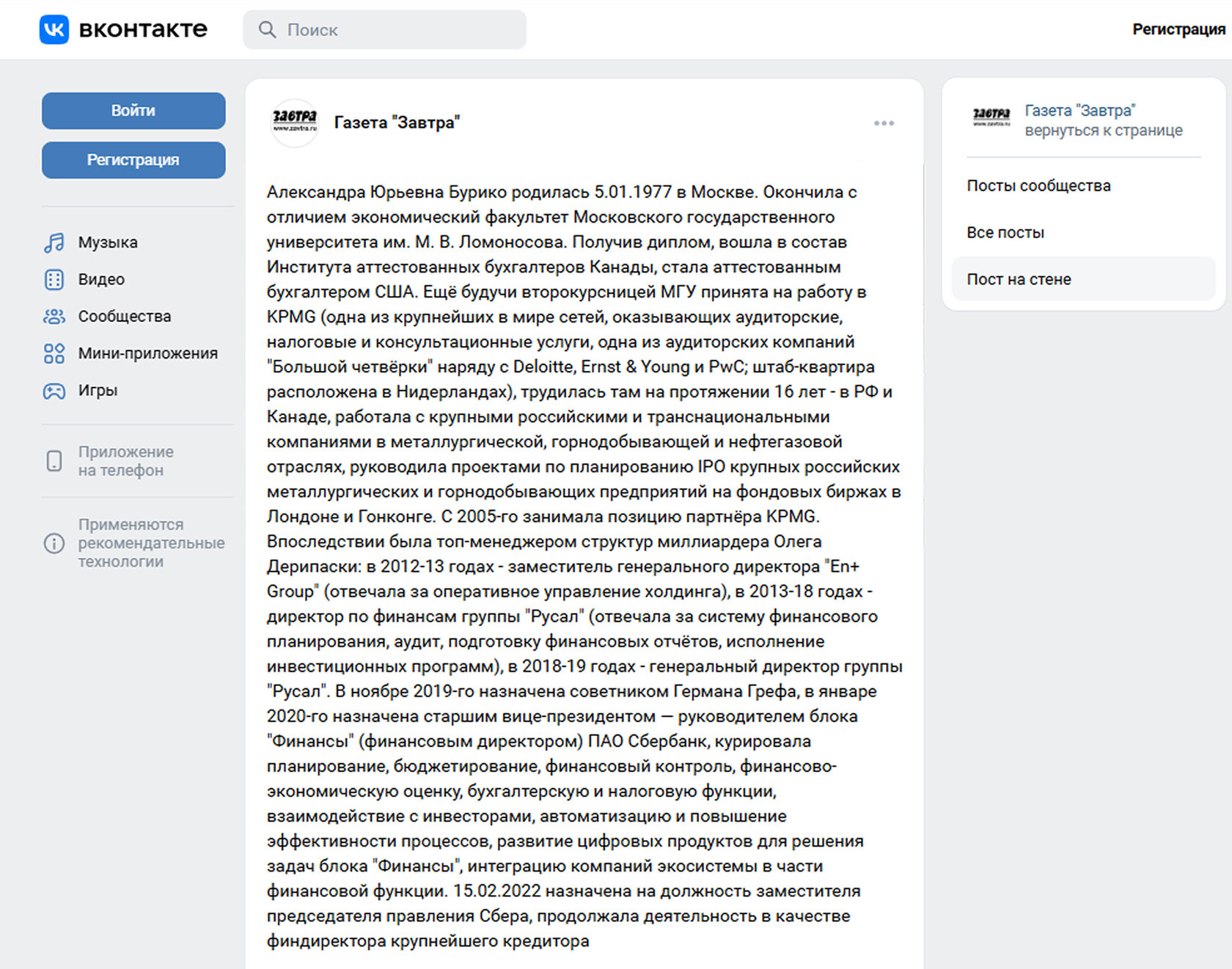Screen dimensions: 1232x969
Task: Click the Газета Завтра avatar in the post header
Action: click(x=295, y=123)
